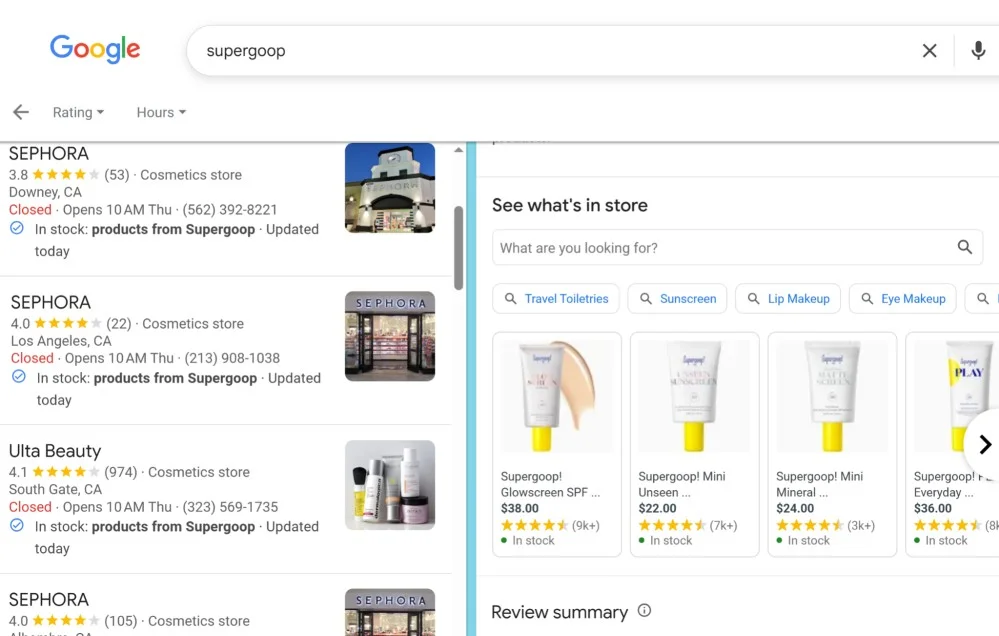Open the SEPHORA listing with 105 reviews
This screenshot has height=636, width=999.
click(48, 600)
